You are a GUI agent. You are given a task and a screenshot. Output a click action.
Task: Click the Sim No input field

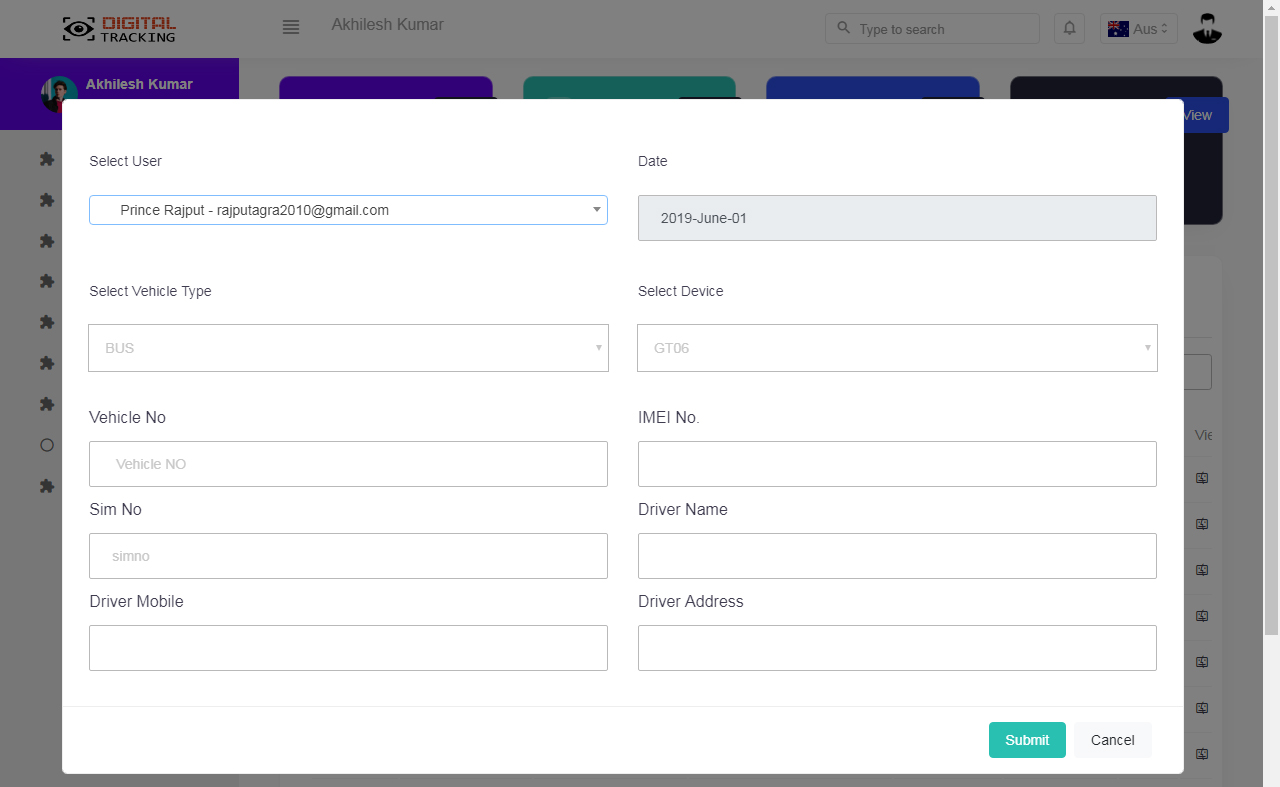point(348,556)
